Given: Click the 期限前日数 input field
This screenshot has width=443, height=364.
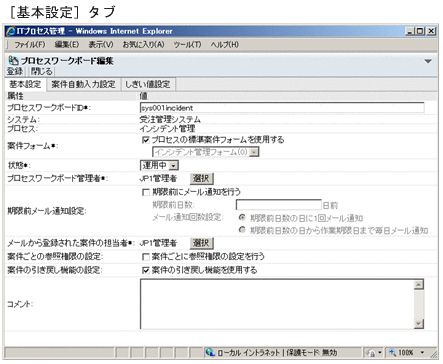Looking at the screenshot, I should [279, 205].
